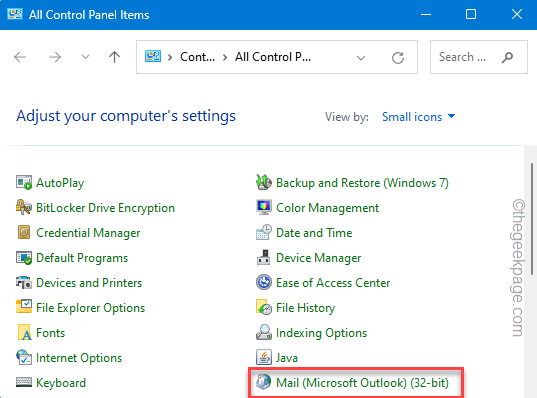537x398 pixels.
Task: Click the Search Control Panel input field
Action: pos(478,57)
